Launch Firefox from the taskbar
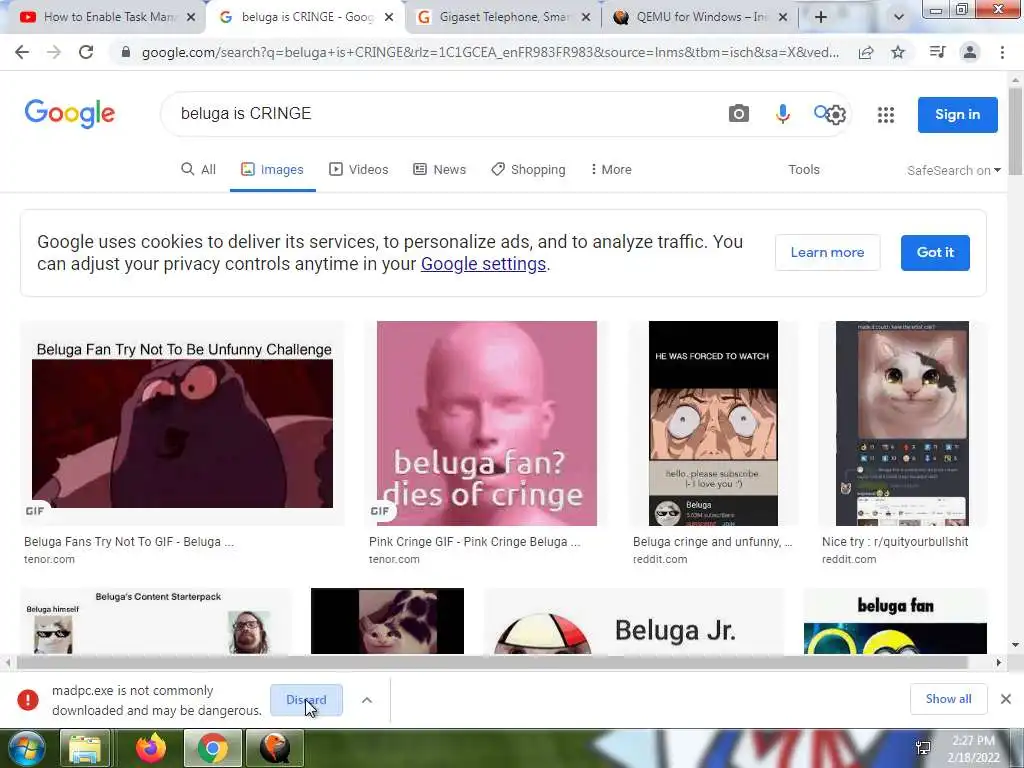Viewport: 1024px width, 768px height. click(x=151, y=748)
